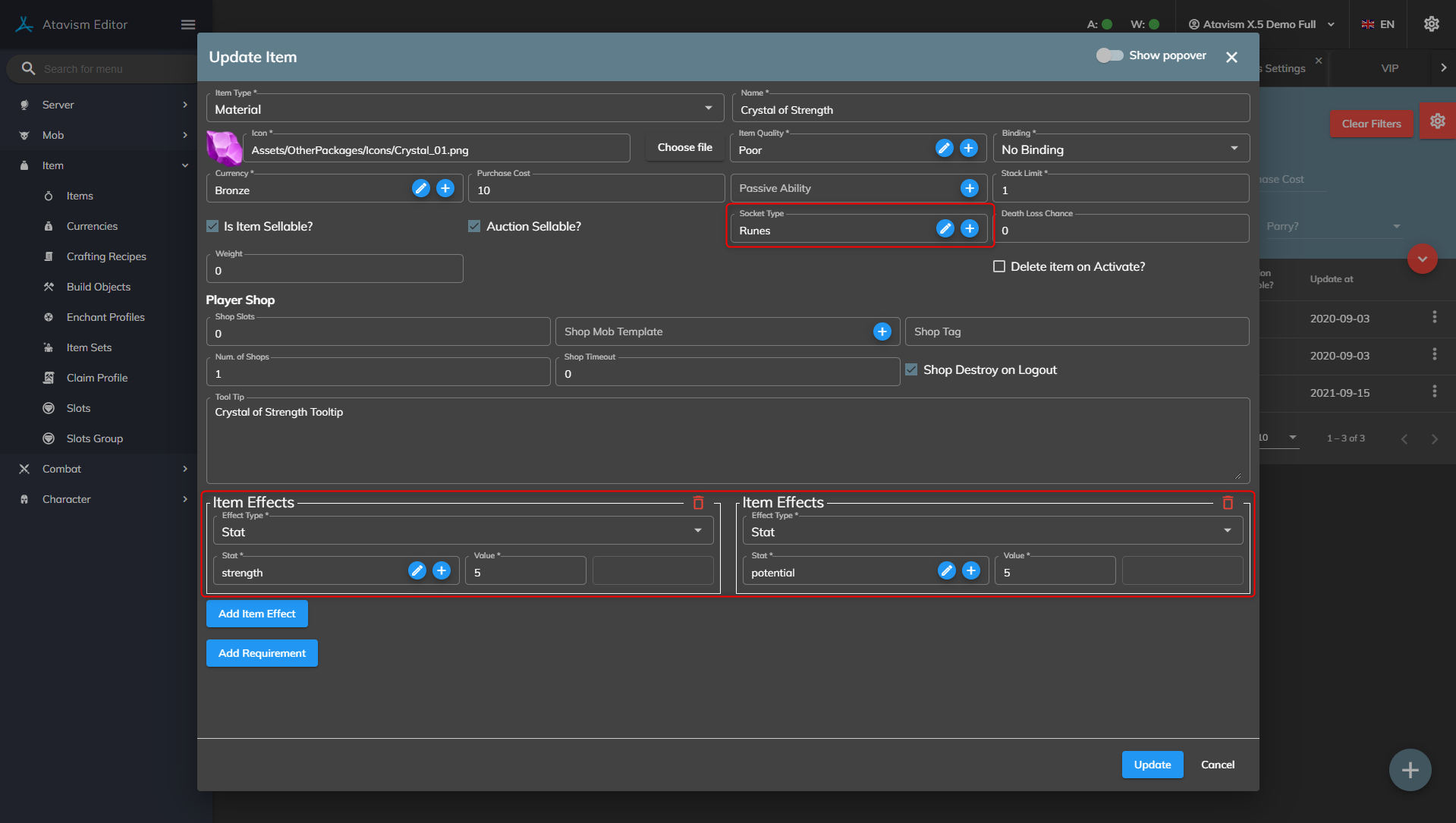Uncheck Shop Destroy on Logout

[911, 370]
